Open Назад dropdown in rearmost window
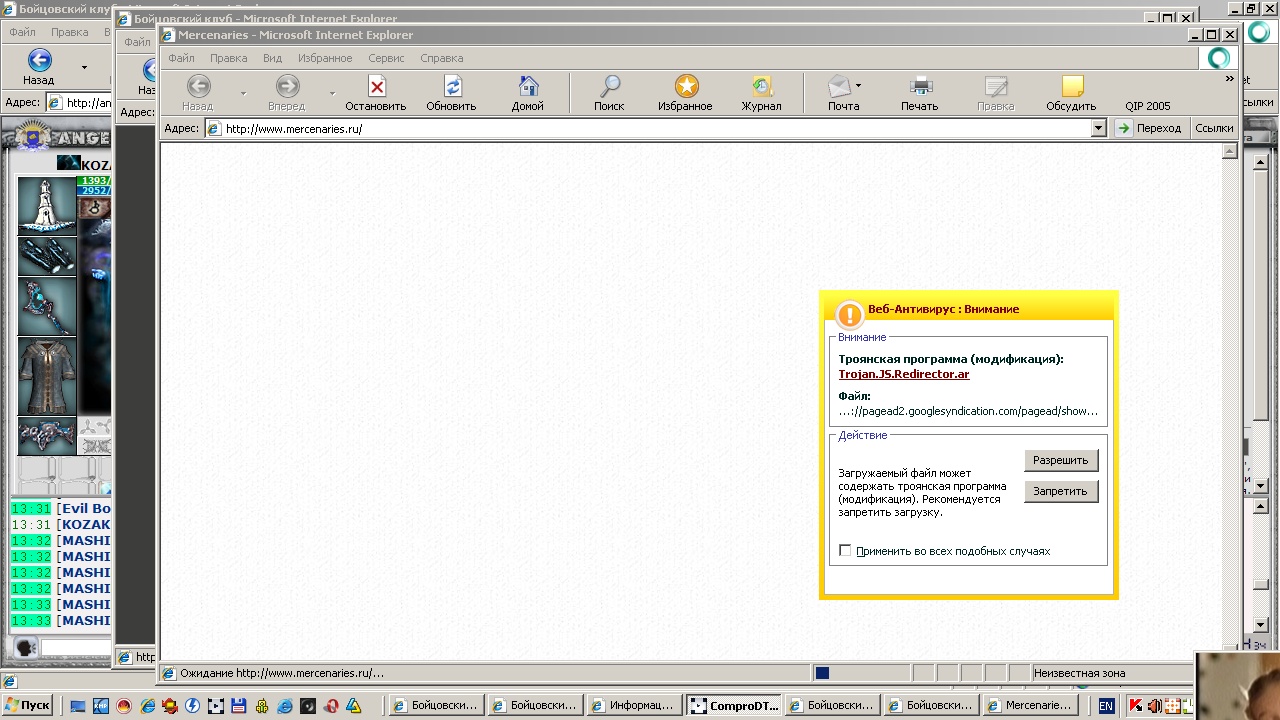 coord(84,67)
